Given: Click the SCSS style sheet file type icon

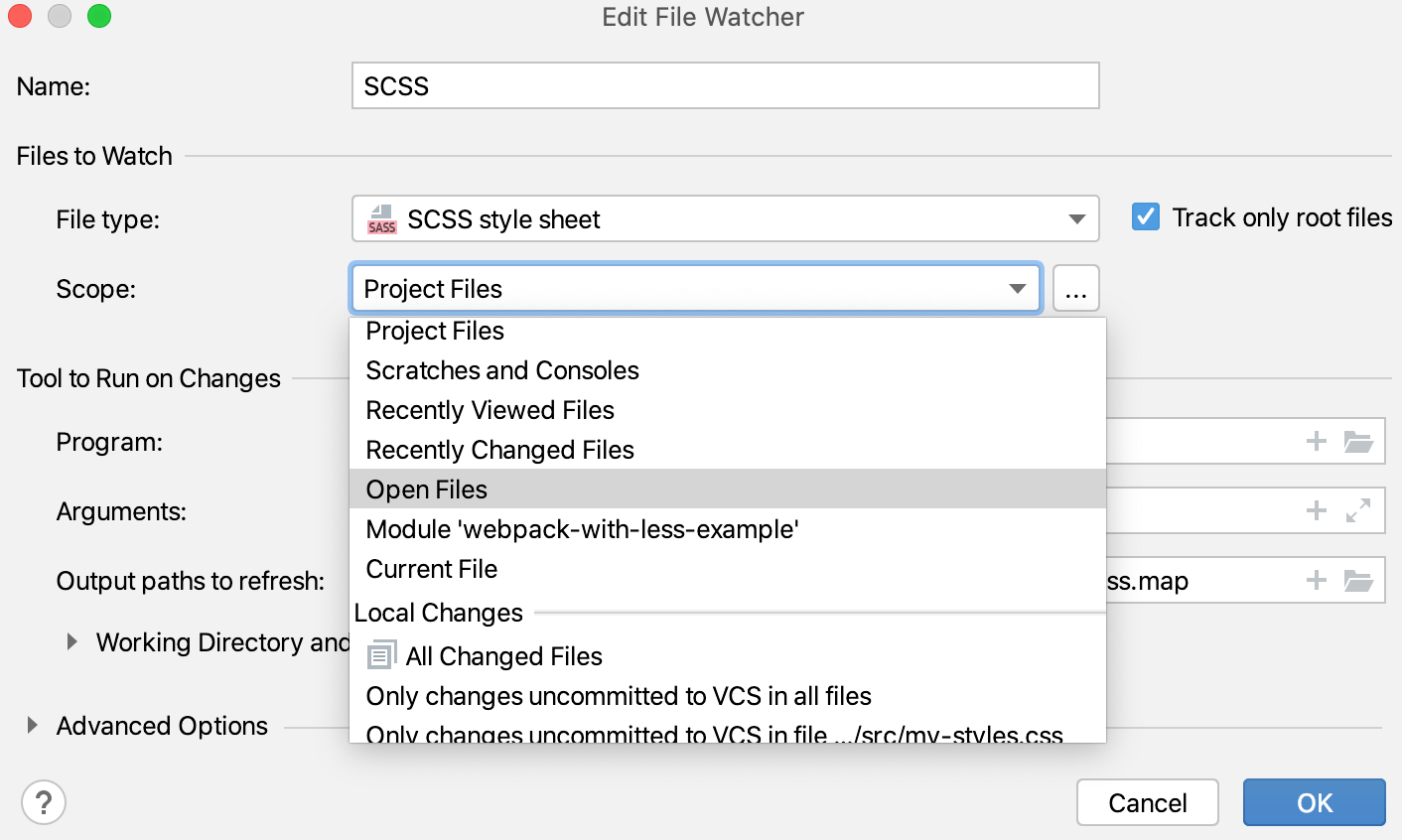Looking at the screenshot, I should pos(381,219).
